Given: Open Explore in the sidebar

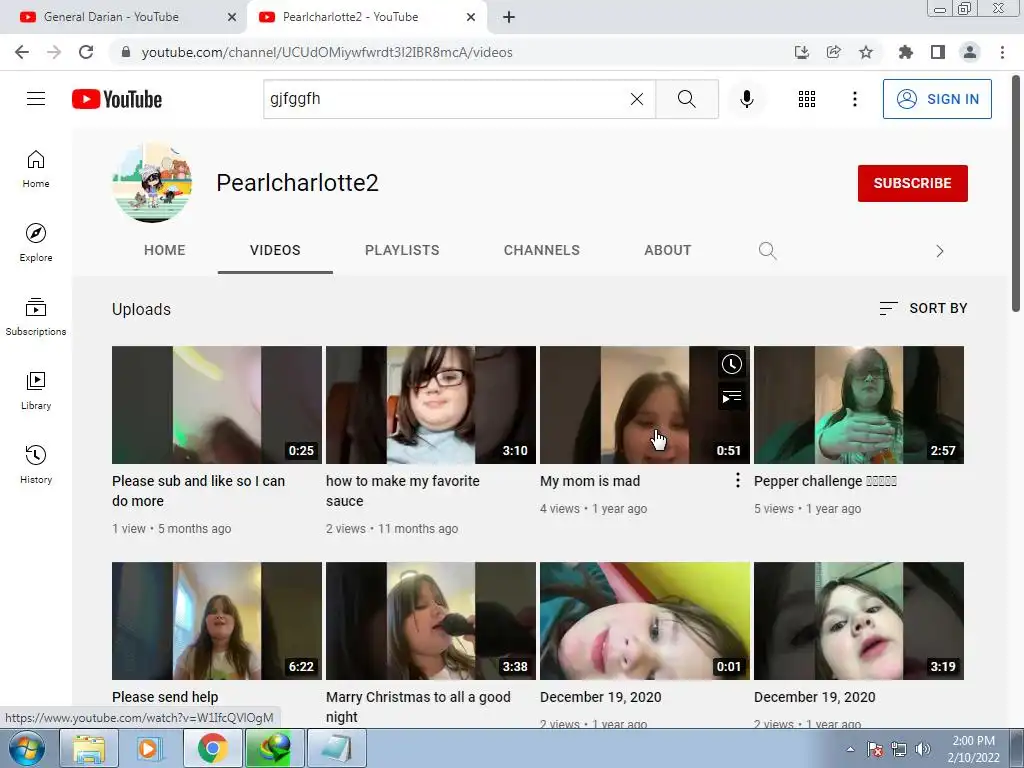Looking at the screenshot, I should [x=36, y=243].
